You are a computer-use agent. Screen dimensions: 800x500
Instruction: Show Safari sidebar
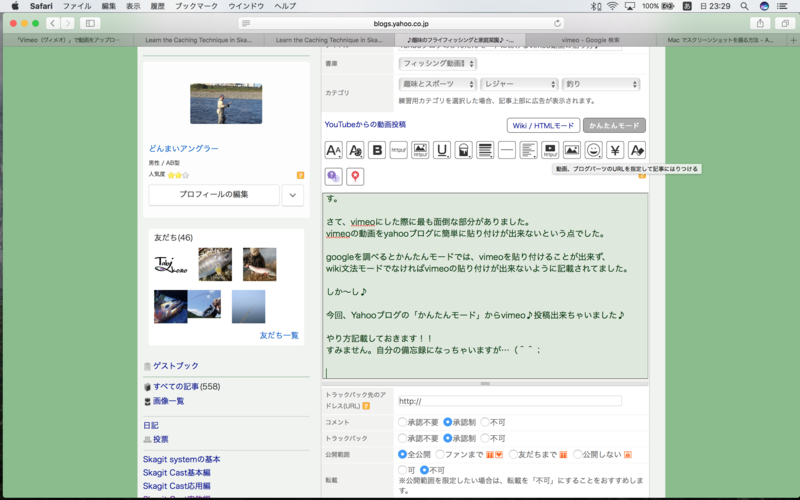pyautogui.click(x=90, y=23)
